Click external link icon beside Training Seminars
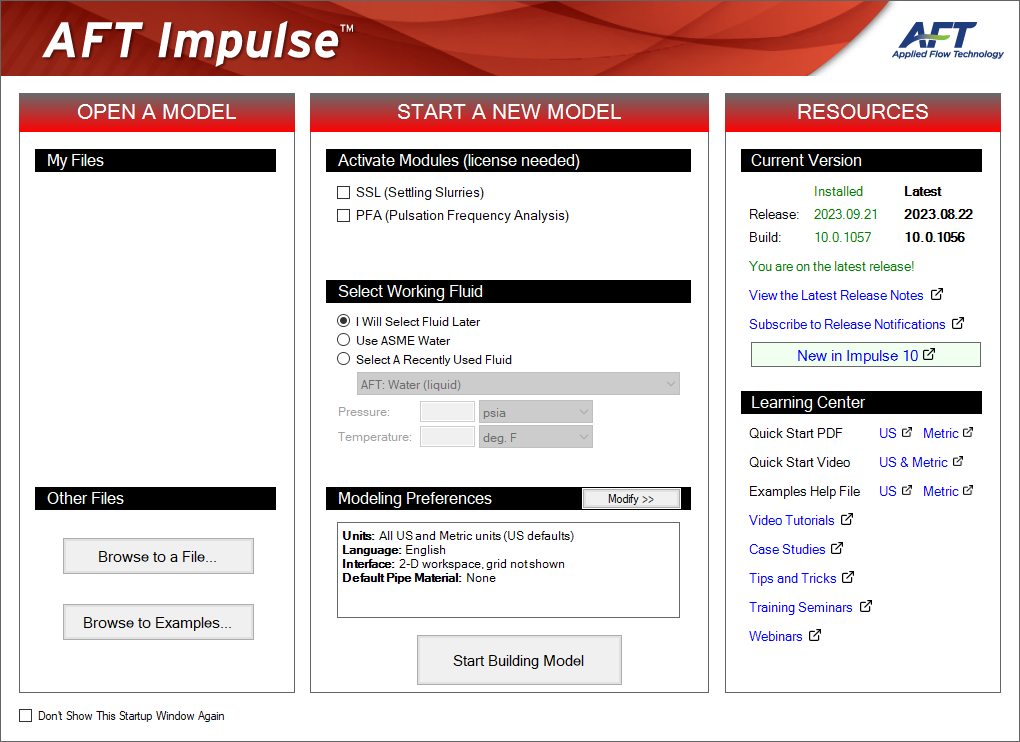Viewport: 1020px width, 742px height. point(866,607)
